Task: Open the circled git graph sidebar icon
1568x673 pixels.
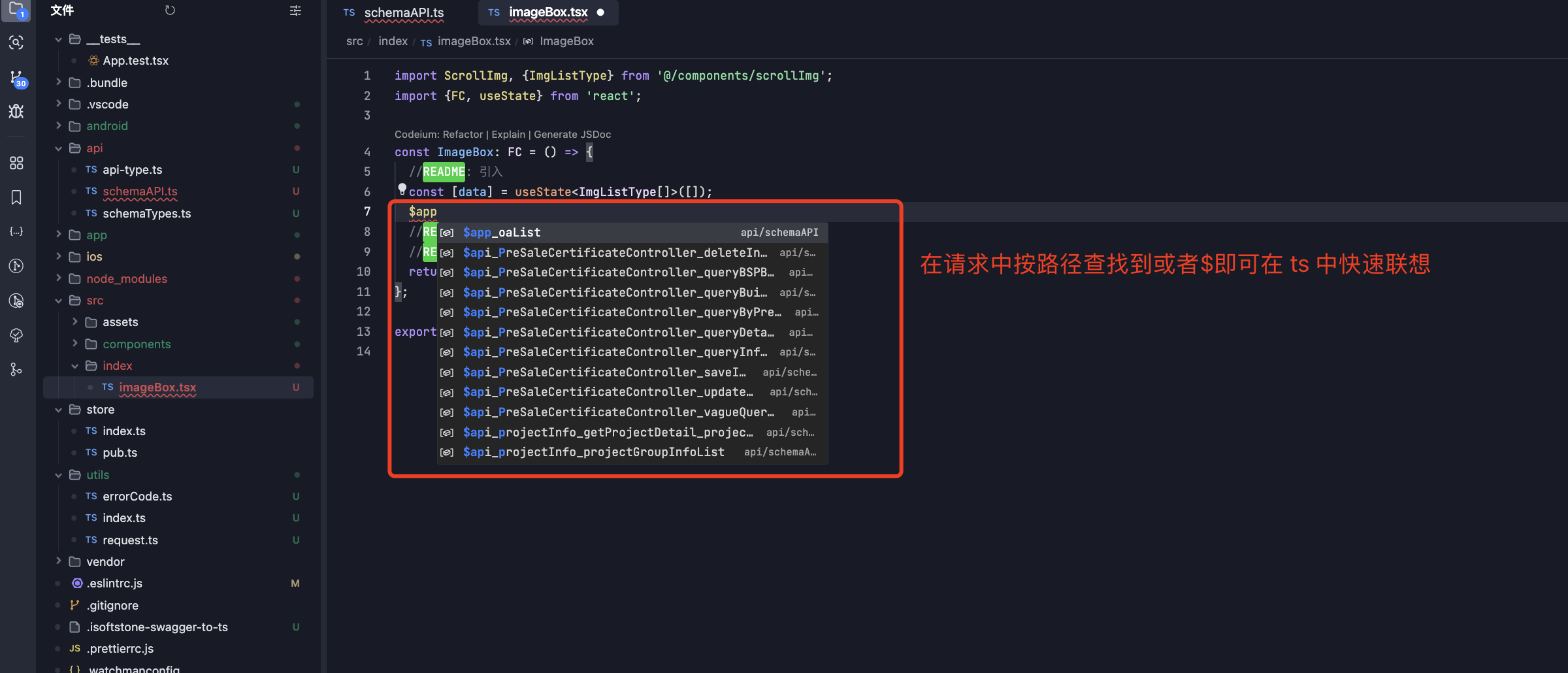Action: pos(16,266)
